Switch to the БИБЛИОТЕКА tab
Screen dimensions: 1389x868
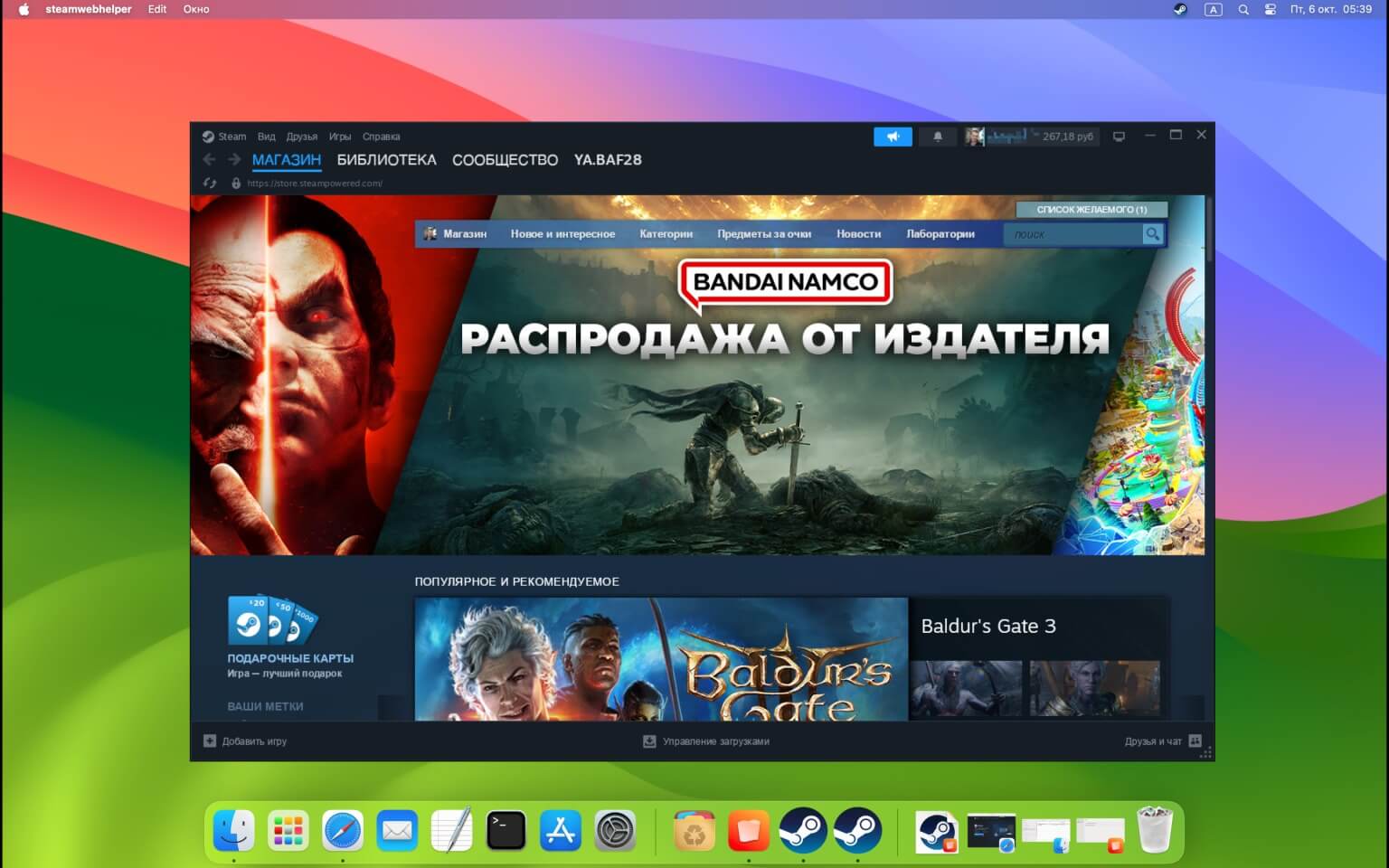pyautogui.click(x=386, y=160)
